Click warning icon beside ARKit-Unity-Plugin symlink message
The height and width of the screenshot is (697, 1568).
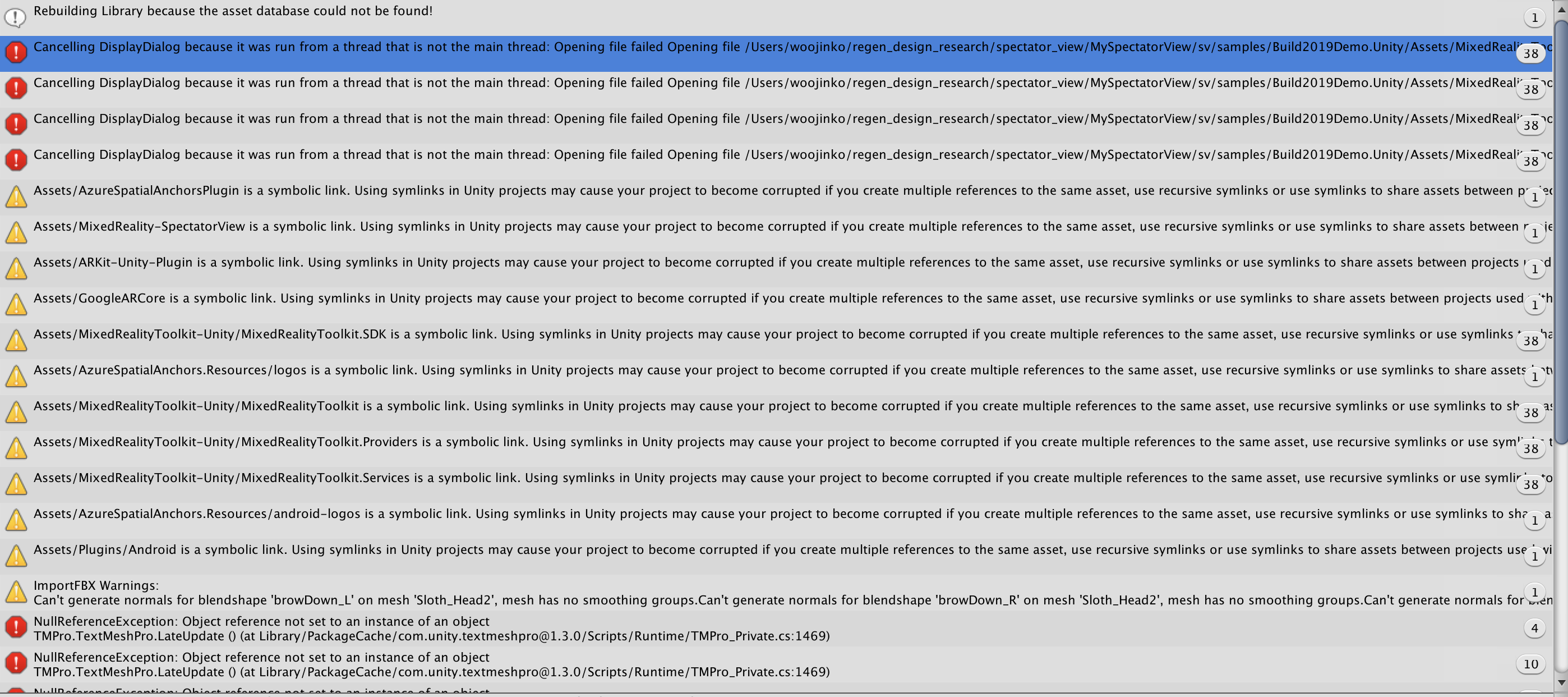point(16,268)
